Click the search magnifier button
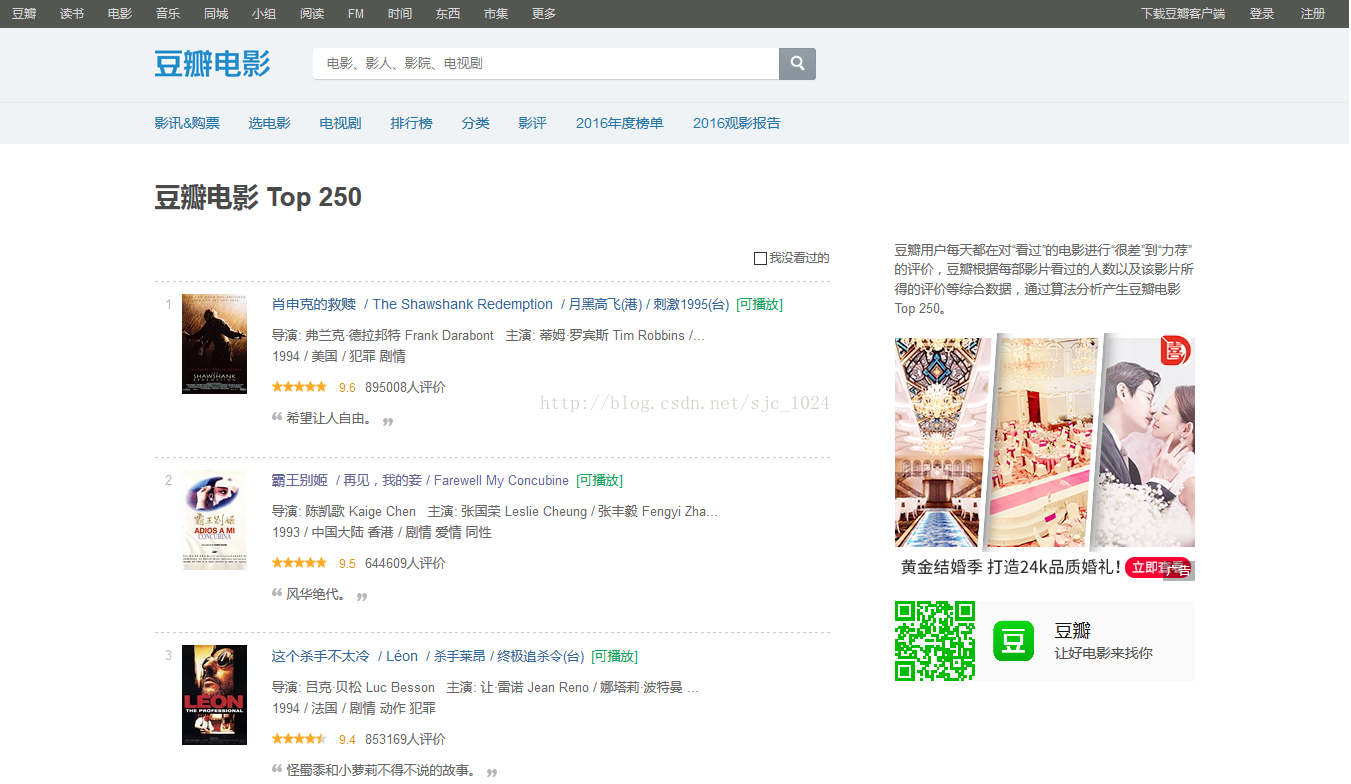The height and width of the screenshot is (784, 1351). coord(797,63)
